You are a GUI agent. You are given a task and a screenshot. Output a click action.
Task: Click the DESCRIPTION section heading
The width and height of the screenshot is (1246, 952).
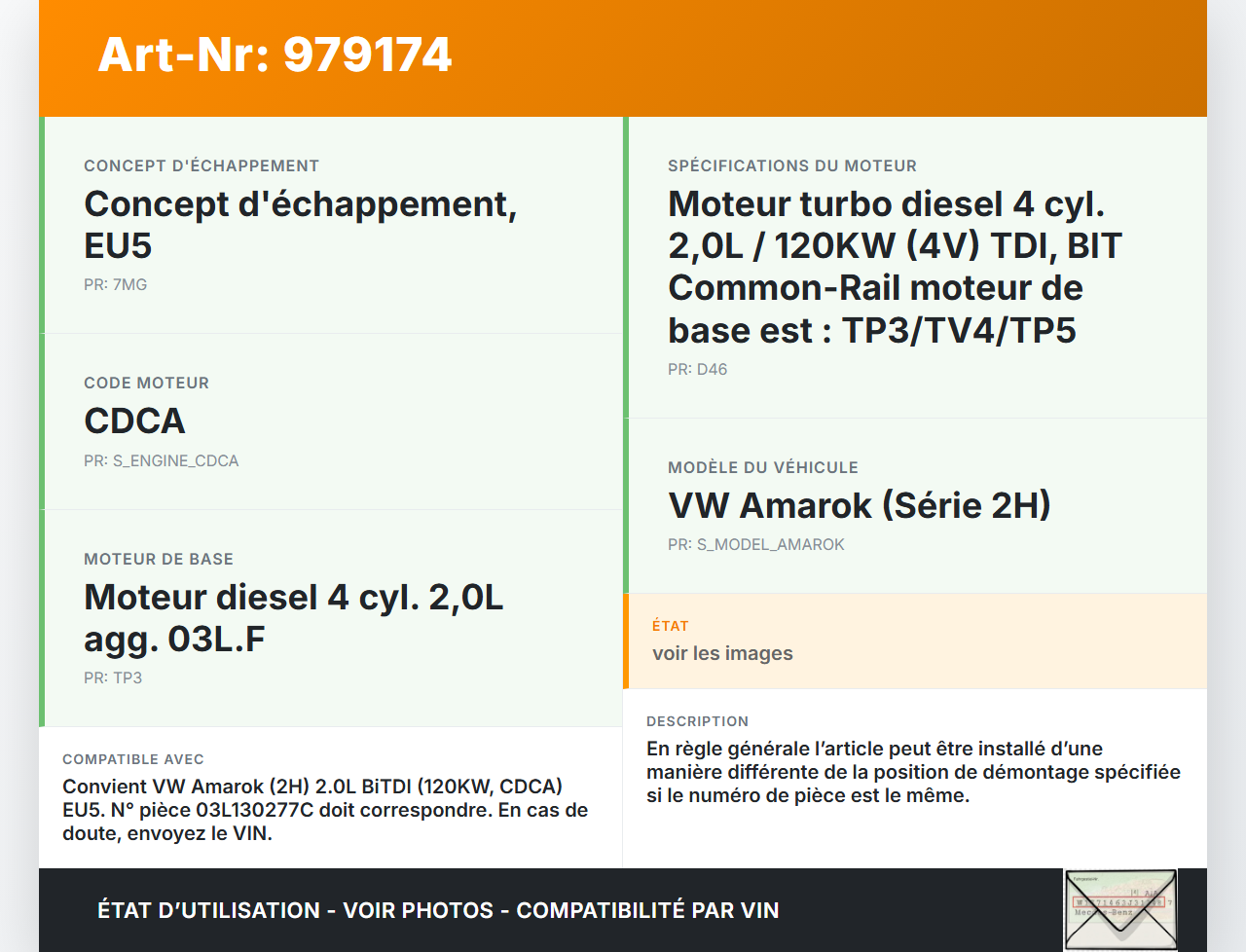pyautogui.click(x=698, y=721)
